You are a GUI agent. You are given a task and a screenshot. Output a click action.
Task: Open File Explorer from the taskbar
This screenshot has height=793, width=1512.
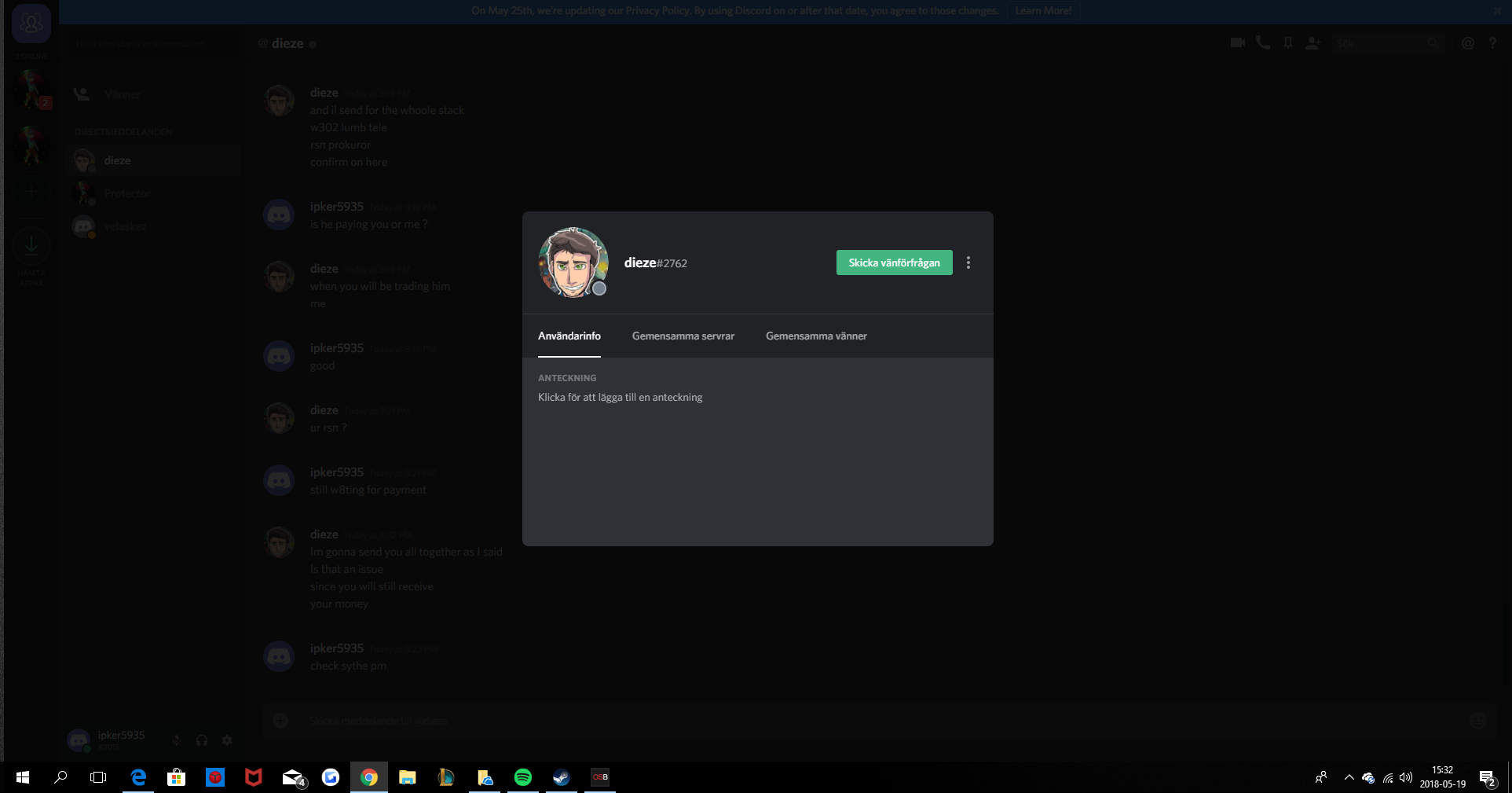click(x=408, y=777)
